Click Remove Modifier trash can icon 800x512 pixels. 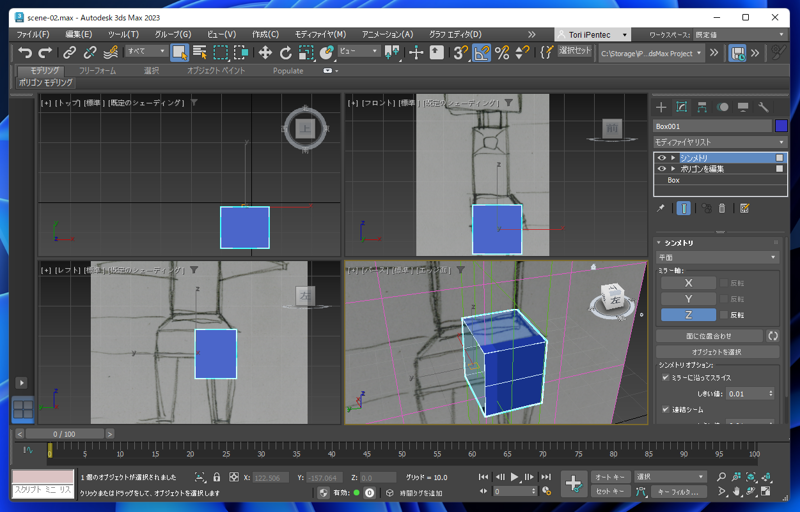pyautogui.click(x=721, y=208)
